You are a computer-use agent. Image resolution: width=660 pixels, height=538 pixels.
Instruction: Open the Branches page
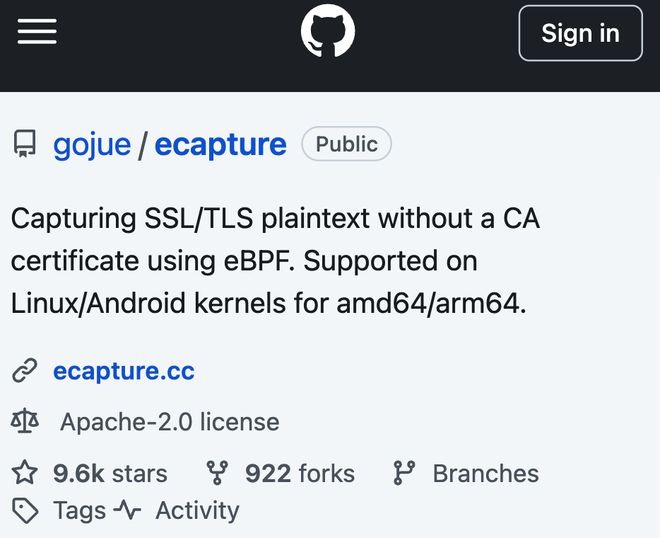(x=485, y=473)
